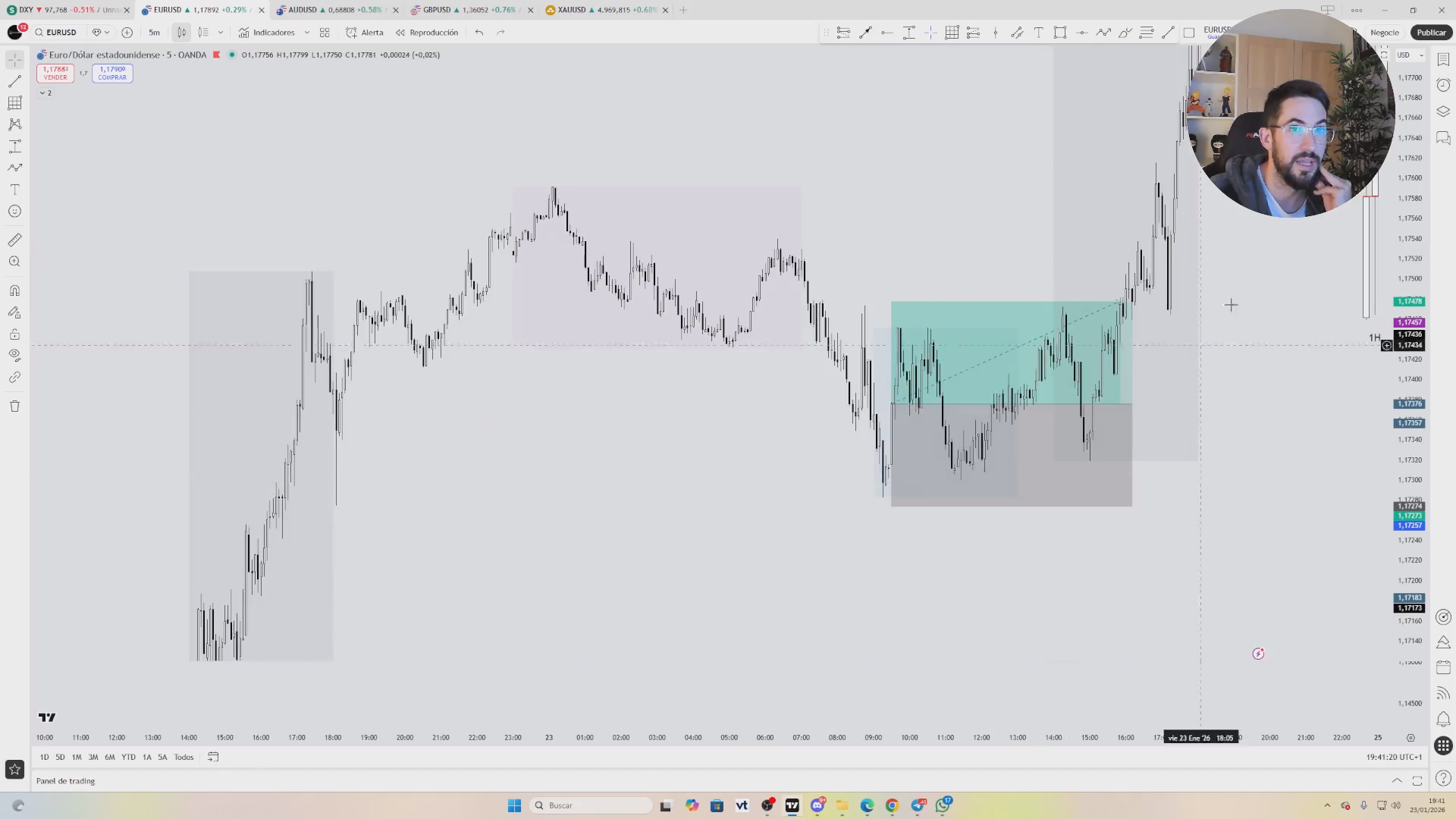Toggle the candlestick chart type button
The height and width of the screenshot is (819, 1456).
(x=181, y=33)
